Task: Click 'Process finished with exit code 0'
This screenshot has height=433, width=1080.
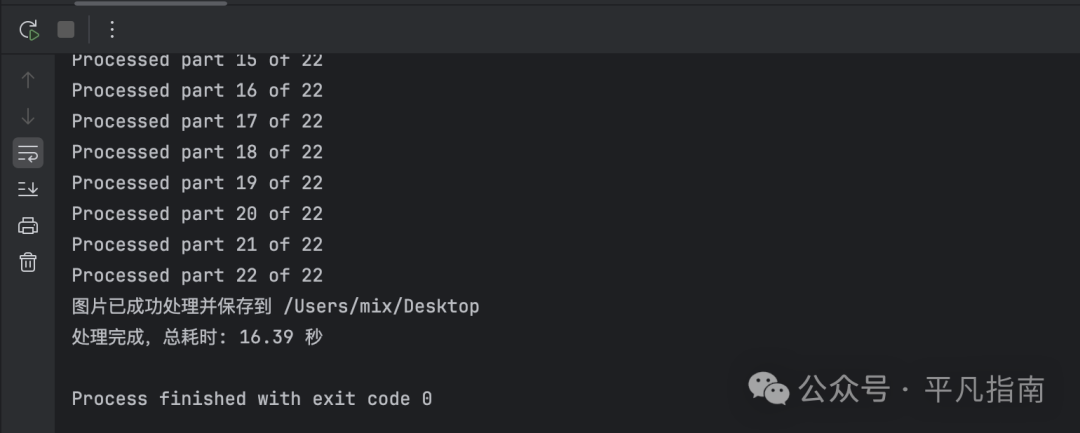Action: click(x=252, y=399)
